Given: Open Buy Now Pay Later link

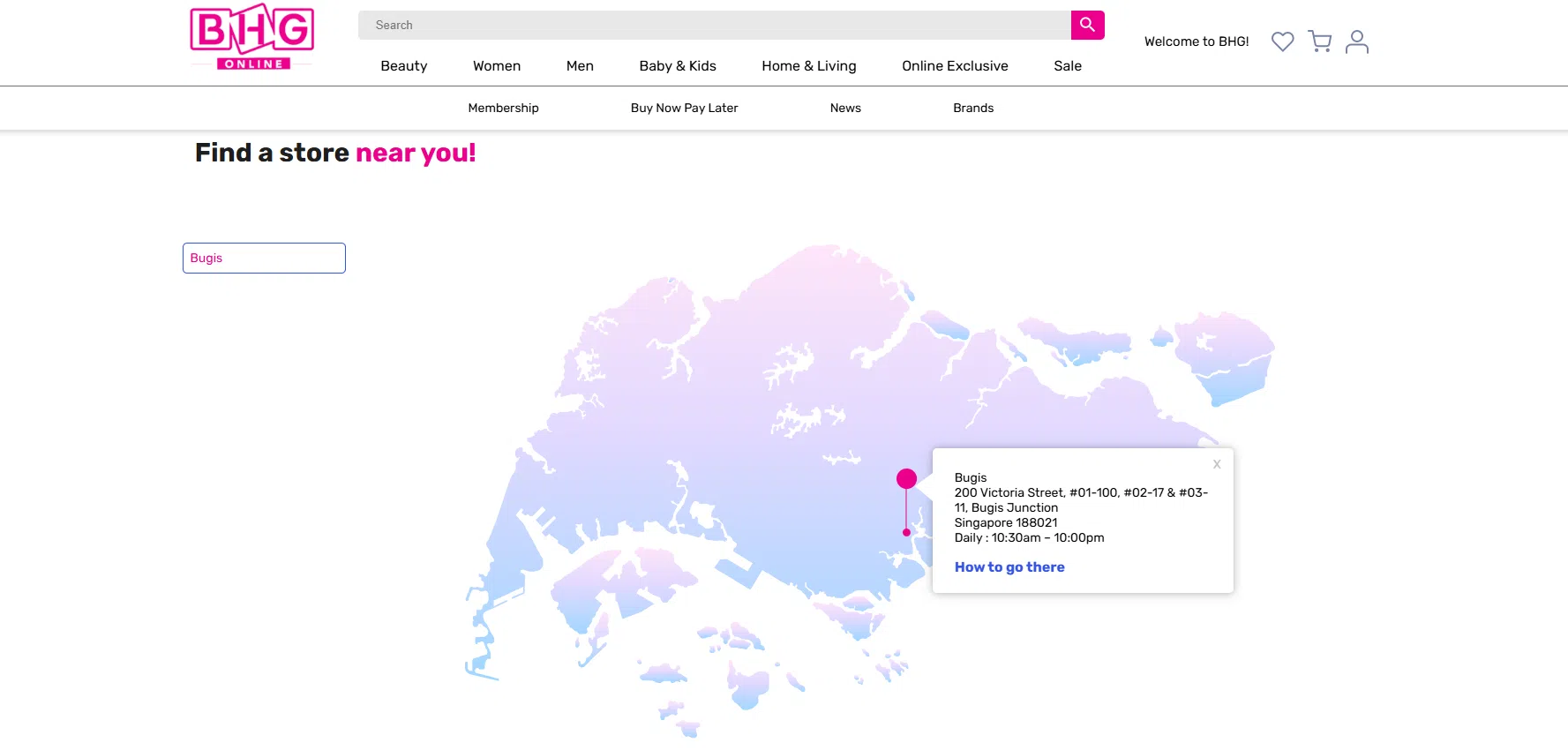Looking at the screenshot, I should pos(684,108).
